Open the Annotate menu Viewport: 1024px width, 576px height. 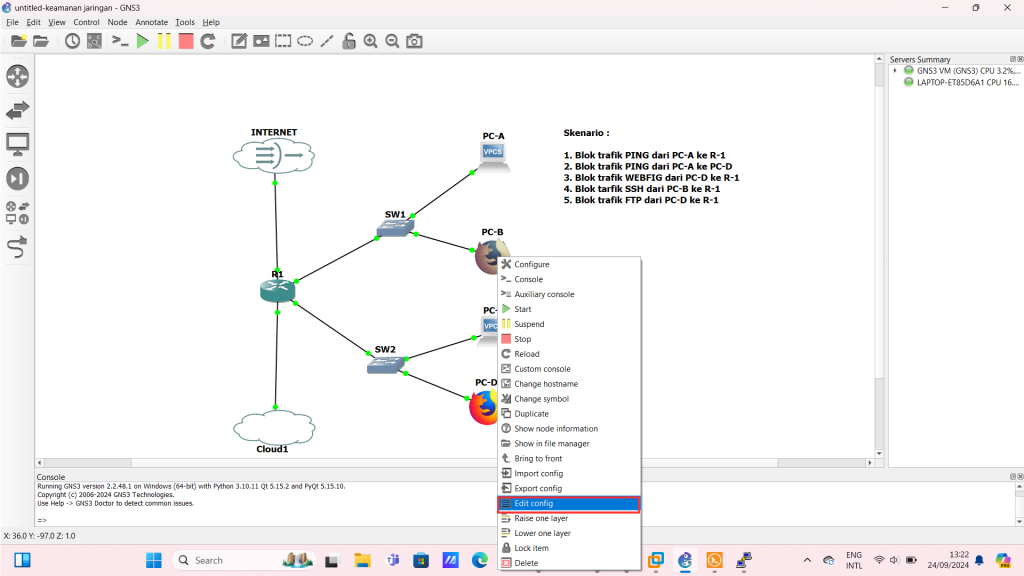(x=151, y=22)
